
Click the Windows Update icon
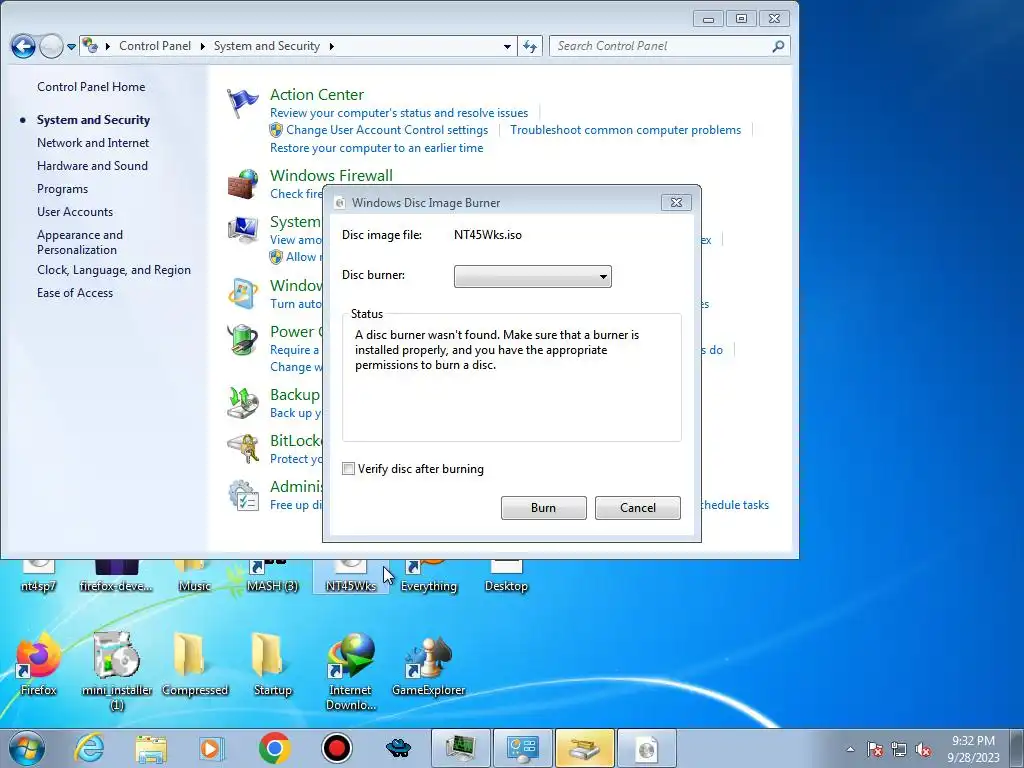coord(242,293)
